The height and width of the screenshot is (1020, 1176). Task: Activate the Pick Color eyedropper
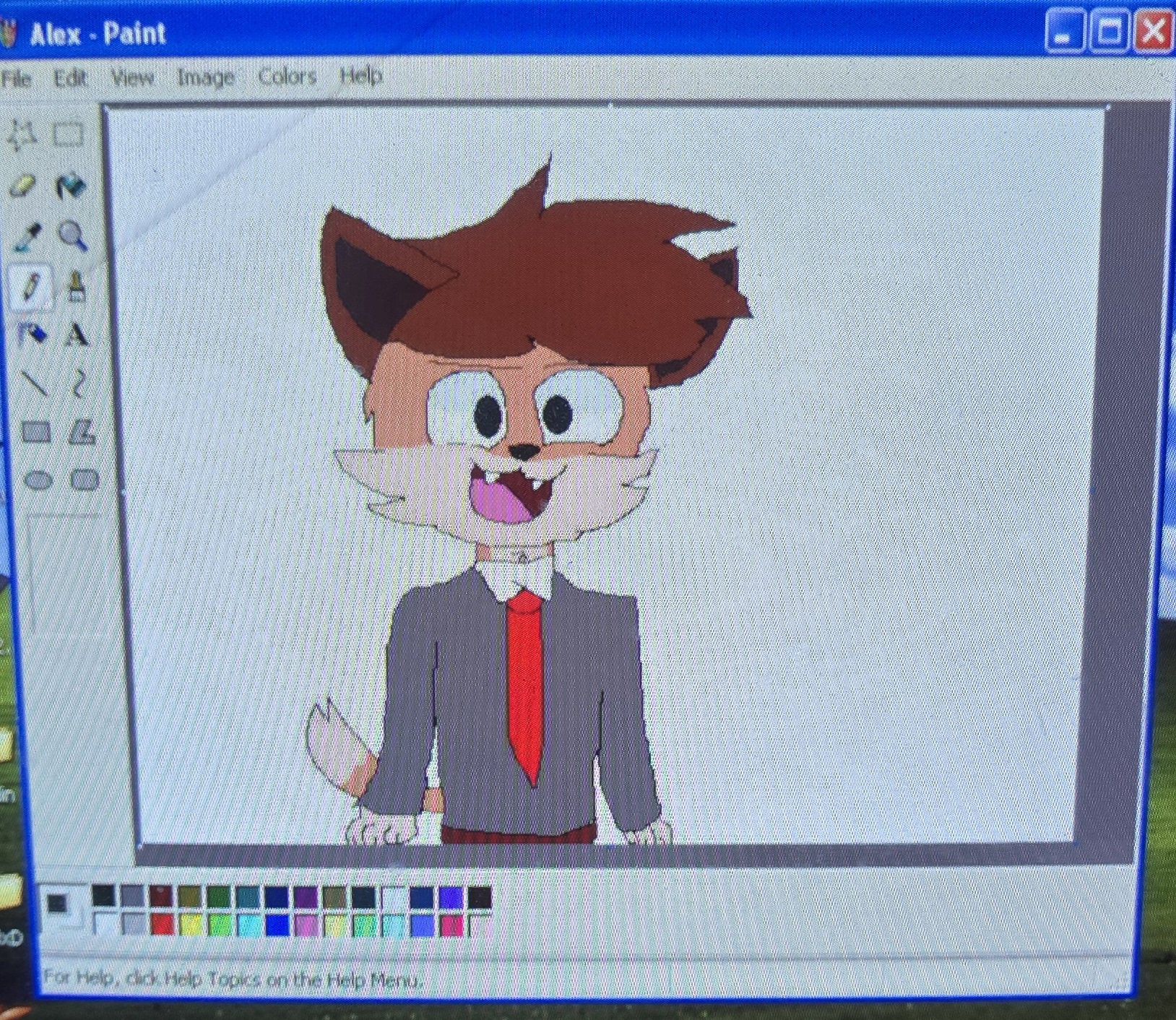pos(27,237)
